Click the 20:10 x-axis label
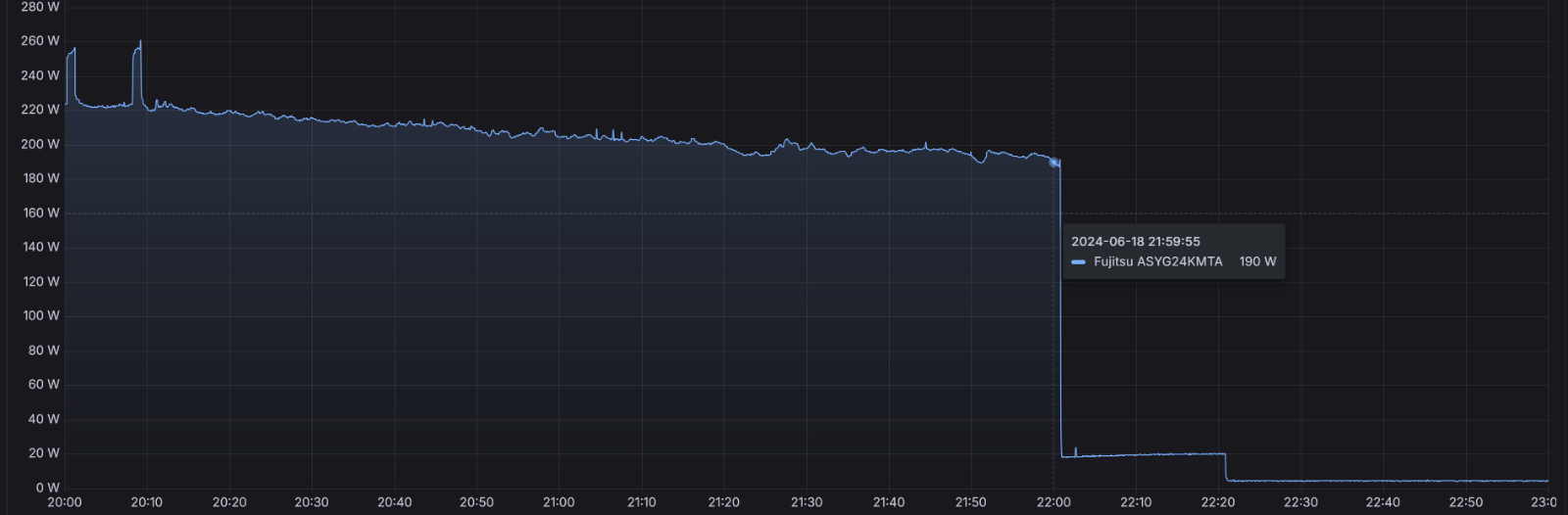The width and height of the screenshot is (1568, 515). click(x=147, y=502)
